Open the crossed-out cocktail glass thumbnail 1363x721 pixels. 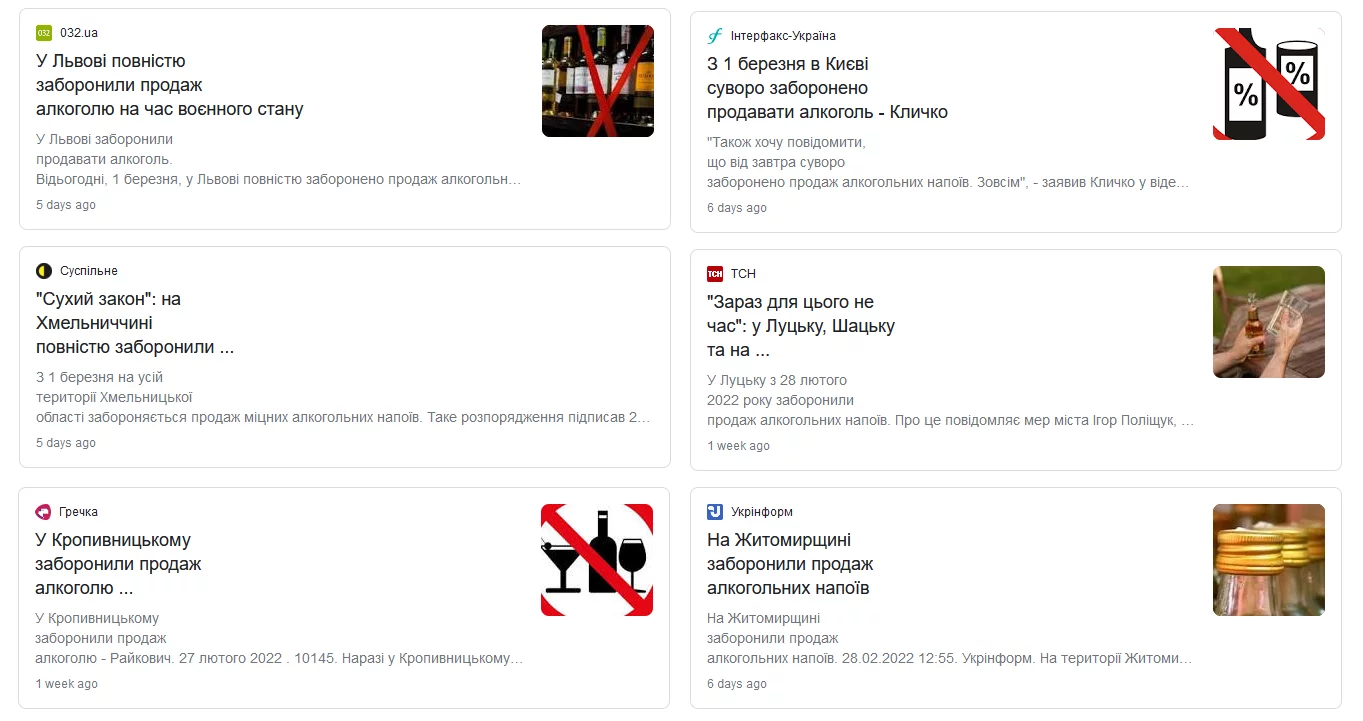click(x=598, y=560)
